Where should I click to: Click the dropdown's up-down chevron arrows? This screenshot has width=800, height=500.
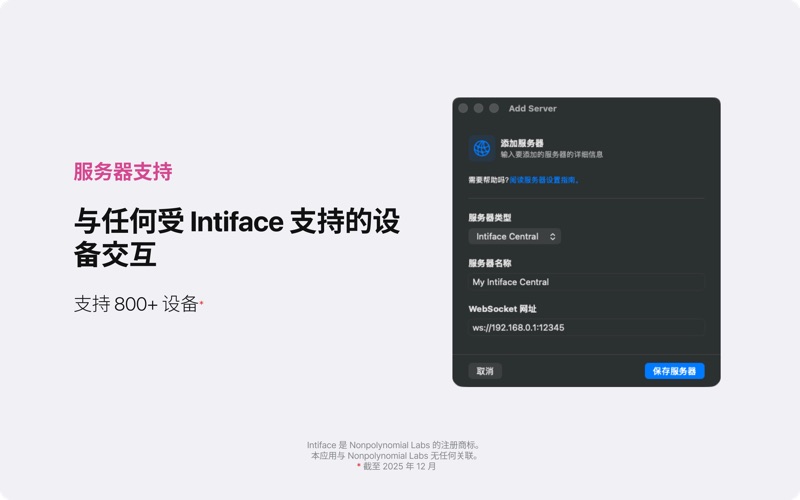(553, 237)
